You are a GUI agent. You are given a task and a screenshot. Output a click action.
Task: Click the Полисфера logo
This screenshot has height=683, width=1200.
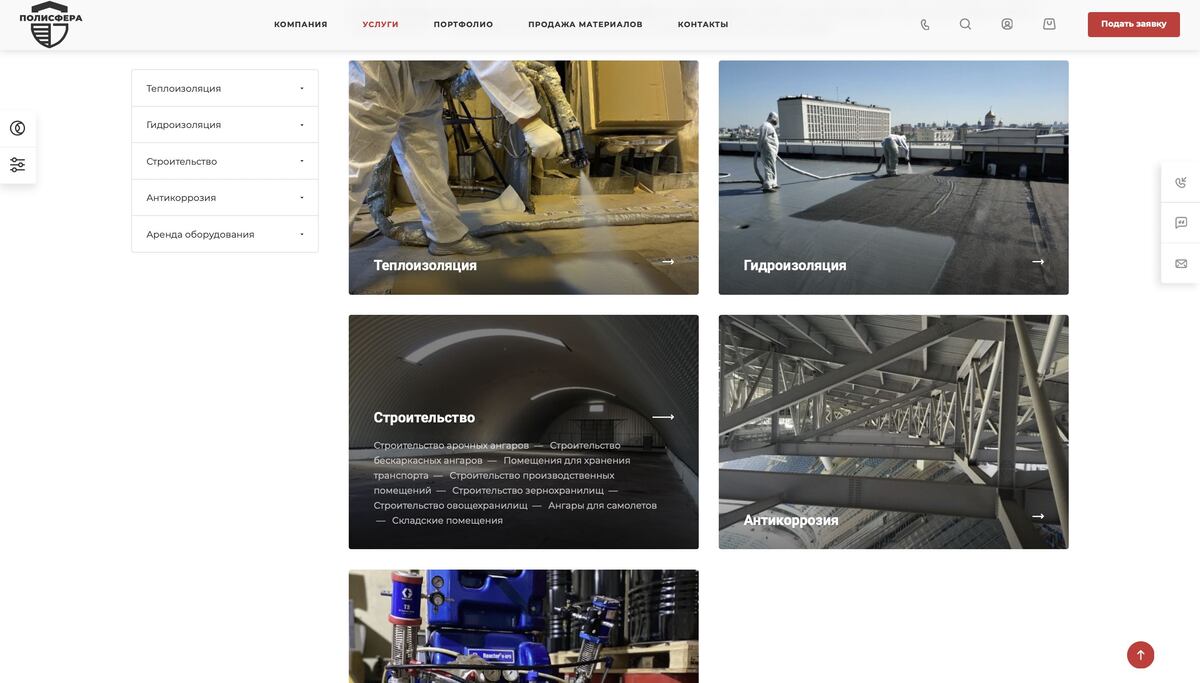coord(50,24)
